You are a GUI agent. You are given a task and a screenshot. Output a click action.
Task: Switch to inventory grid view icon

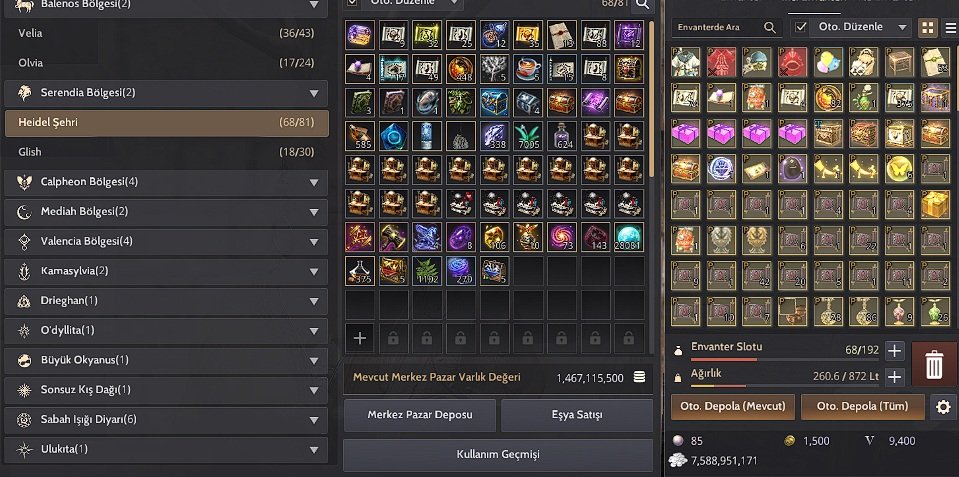point(928,28)
